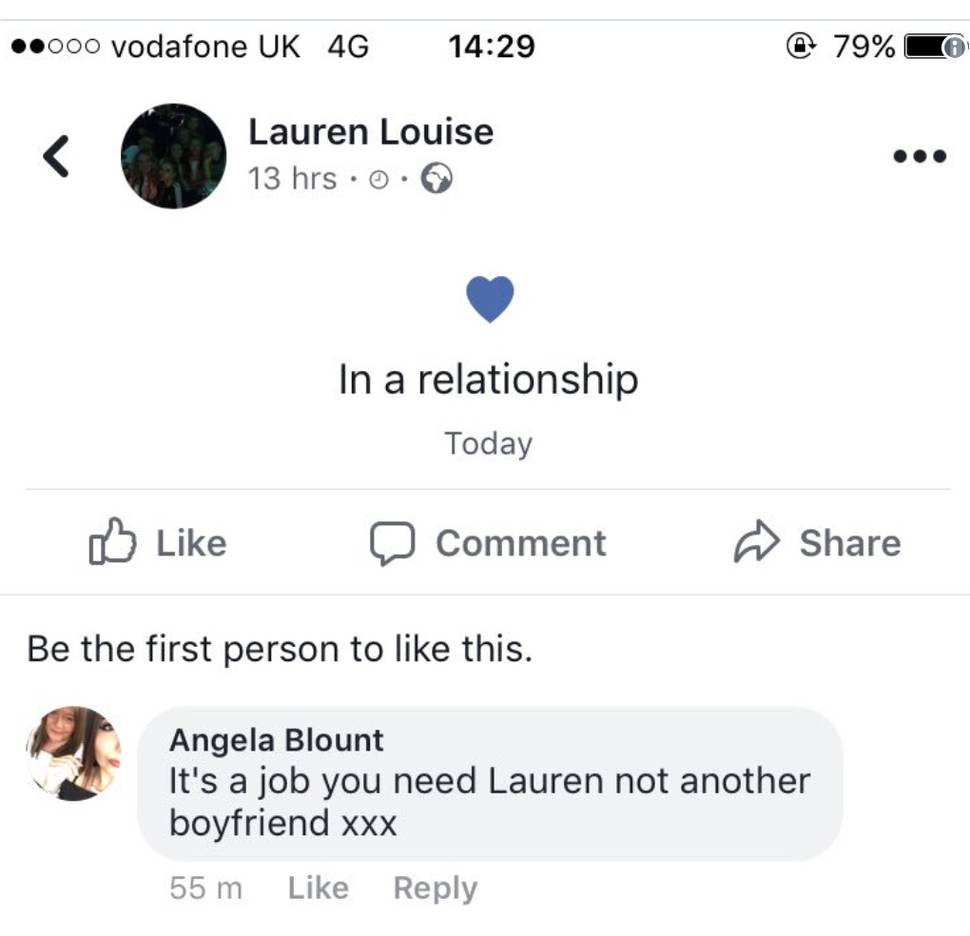Click the Like label on post

click(x=191, y=543)
